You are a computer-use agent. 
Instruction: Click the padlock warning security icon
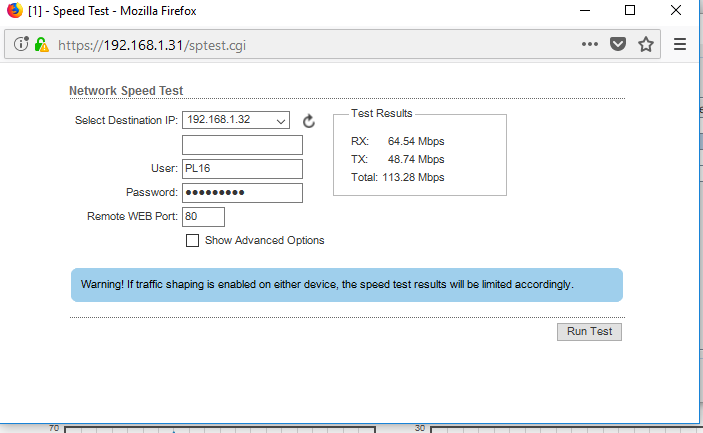(42, 44)
